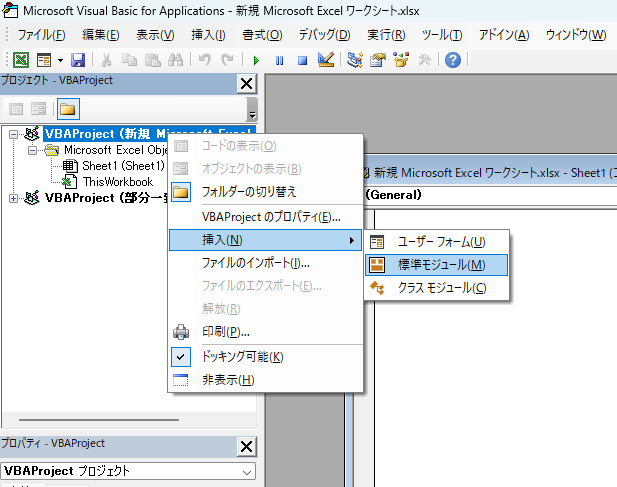This screenshot has width=617, height=487.
Task: Close the プロジェクト panel with X button
Action: 246,84
